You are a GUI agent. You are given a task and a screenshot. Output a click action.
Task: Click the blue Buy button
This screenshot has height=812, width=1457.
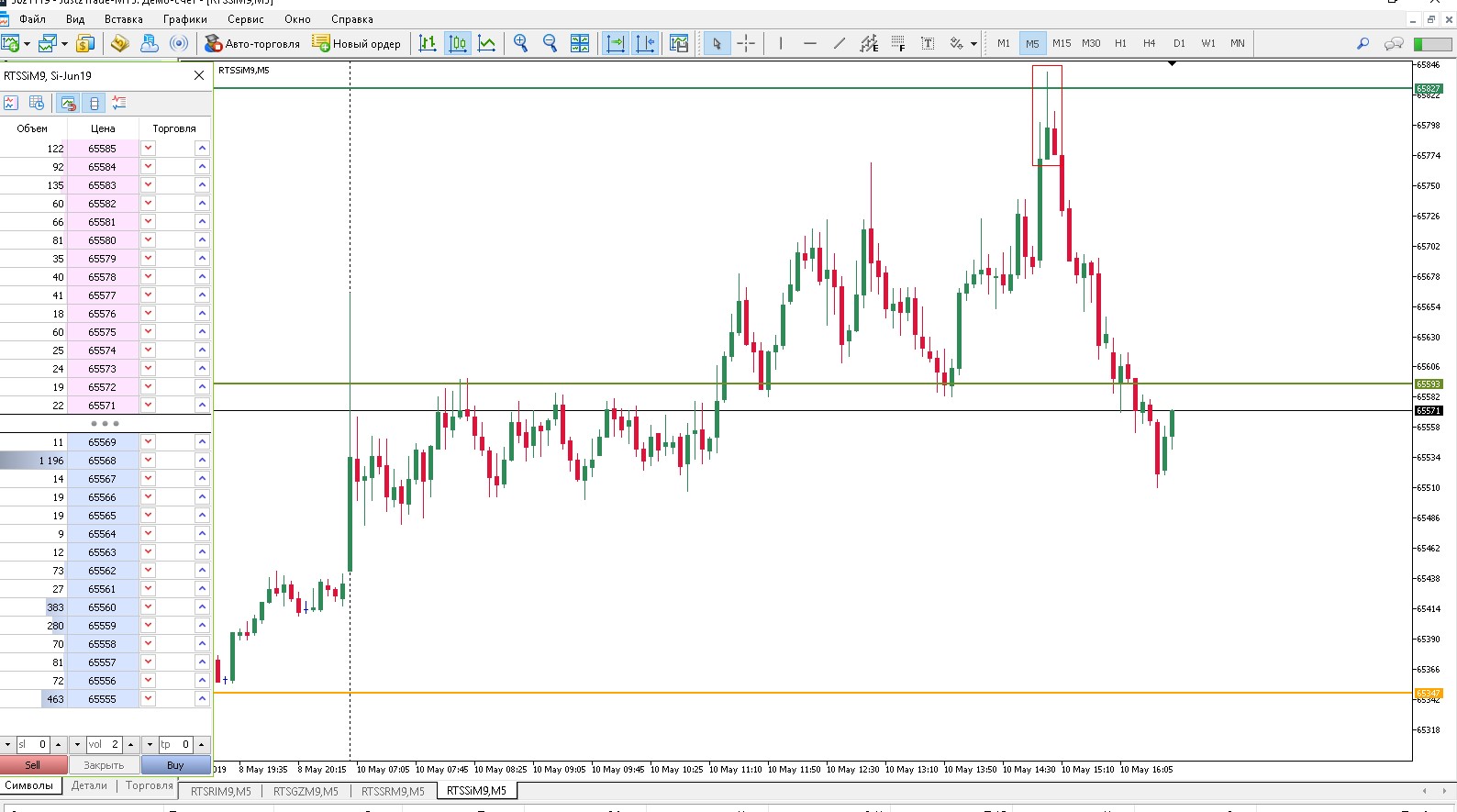click(175, 765)
